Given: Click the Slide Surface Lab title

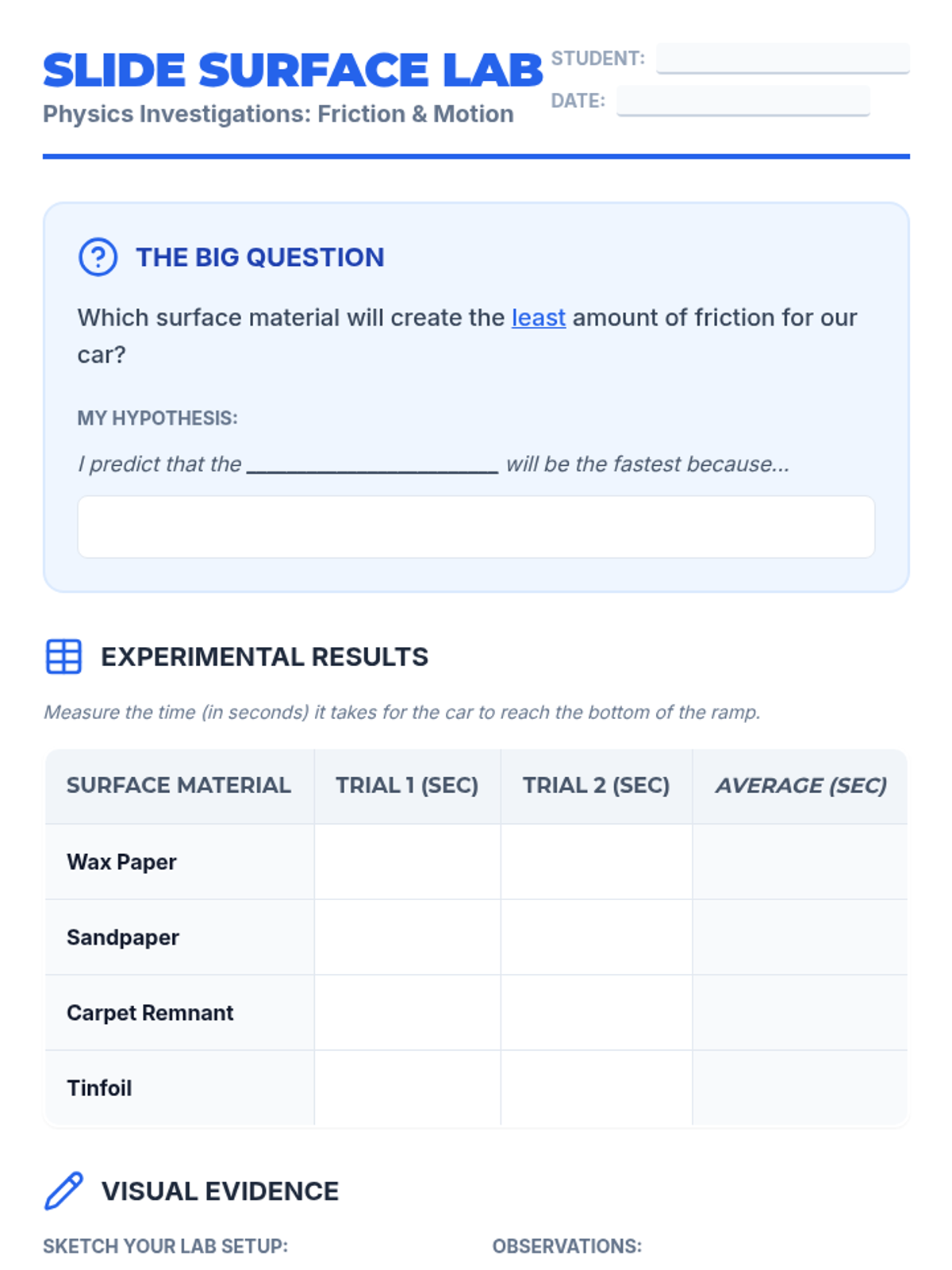Looking at the screenshot, I should click(293, 70).
